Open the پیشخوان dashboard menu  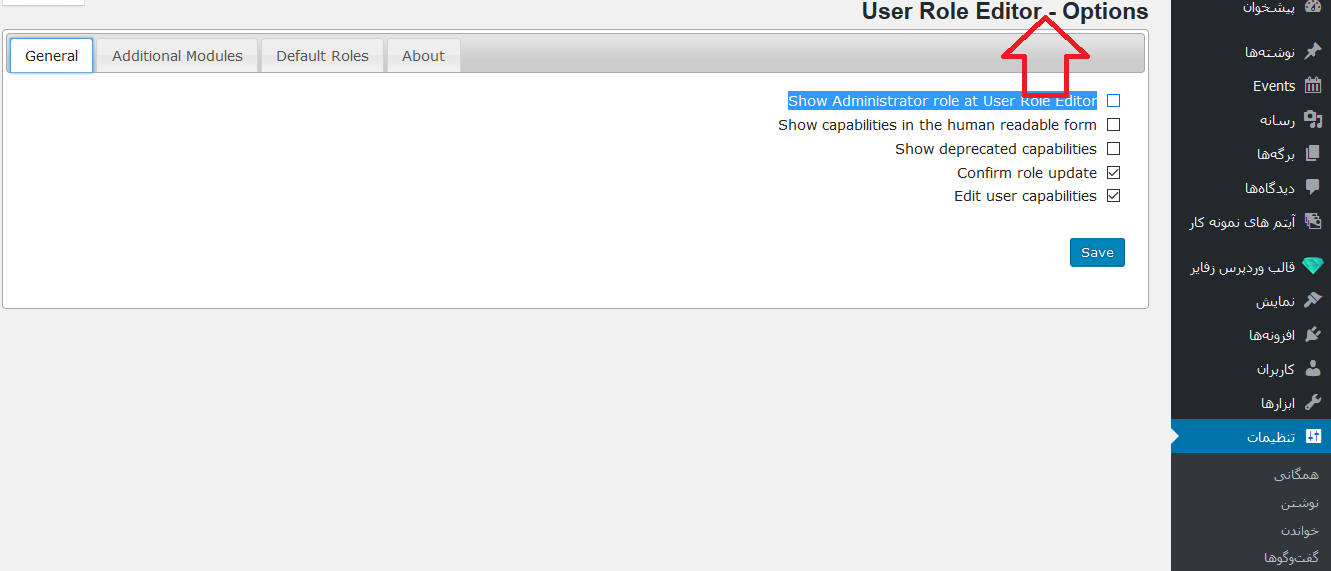point(1251,8)
